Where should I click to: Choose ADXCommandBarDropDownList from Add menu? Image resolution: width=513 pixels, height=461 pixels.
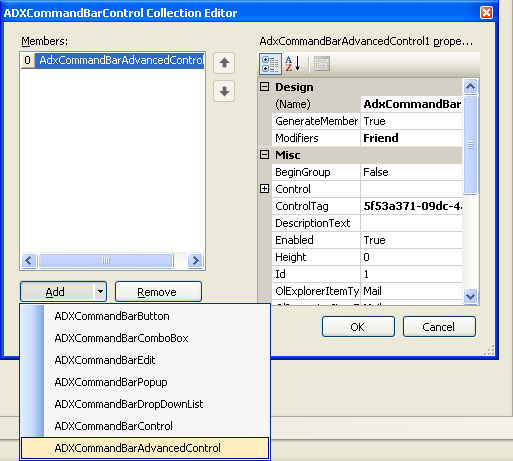145,404
